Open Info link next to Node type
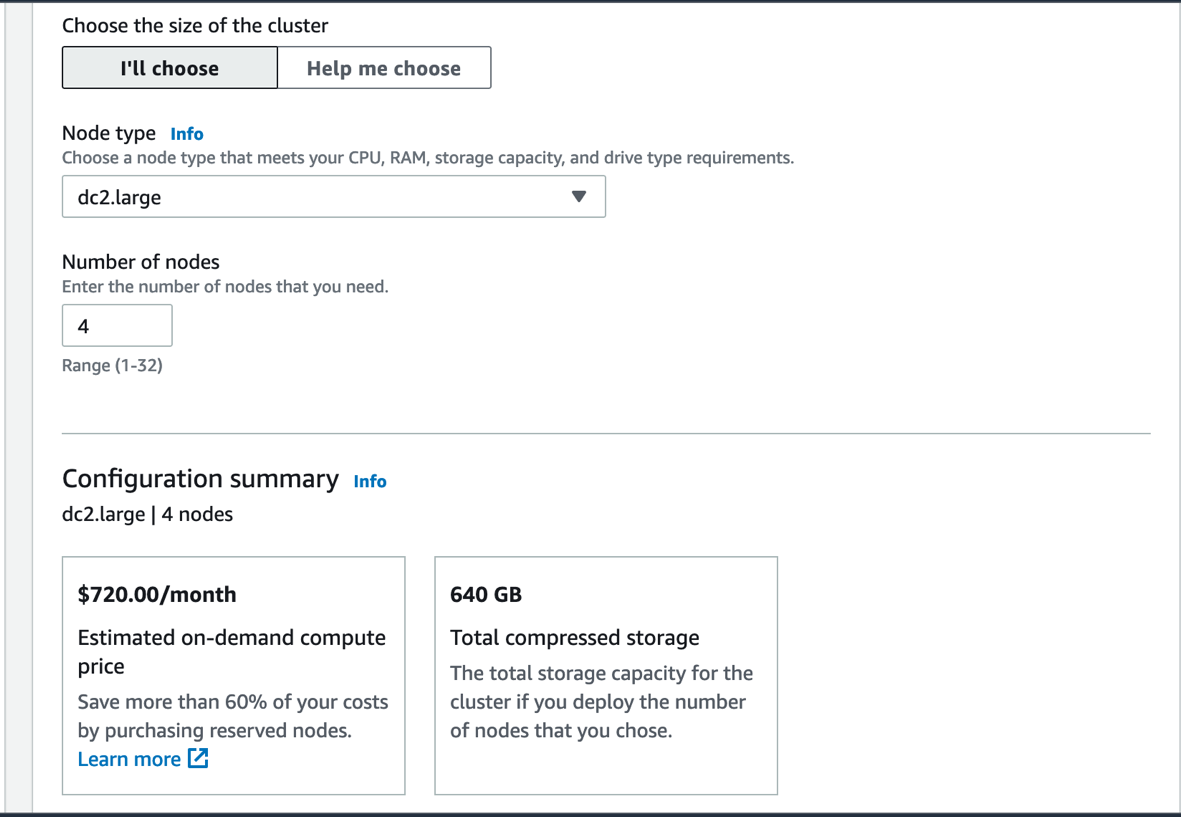This screenshot has height=817, width=1181. (x=187, y=134)
